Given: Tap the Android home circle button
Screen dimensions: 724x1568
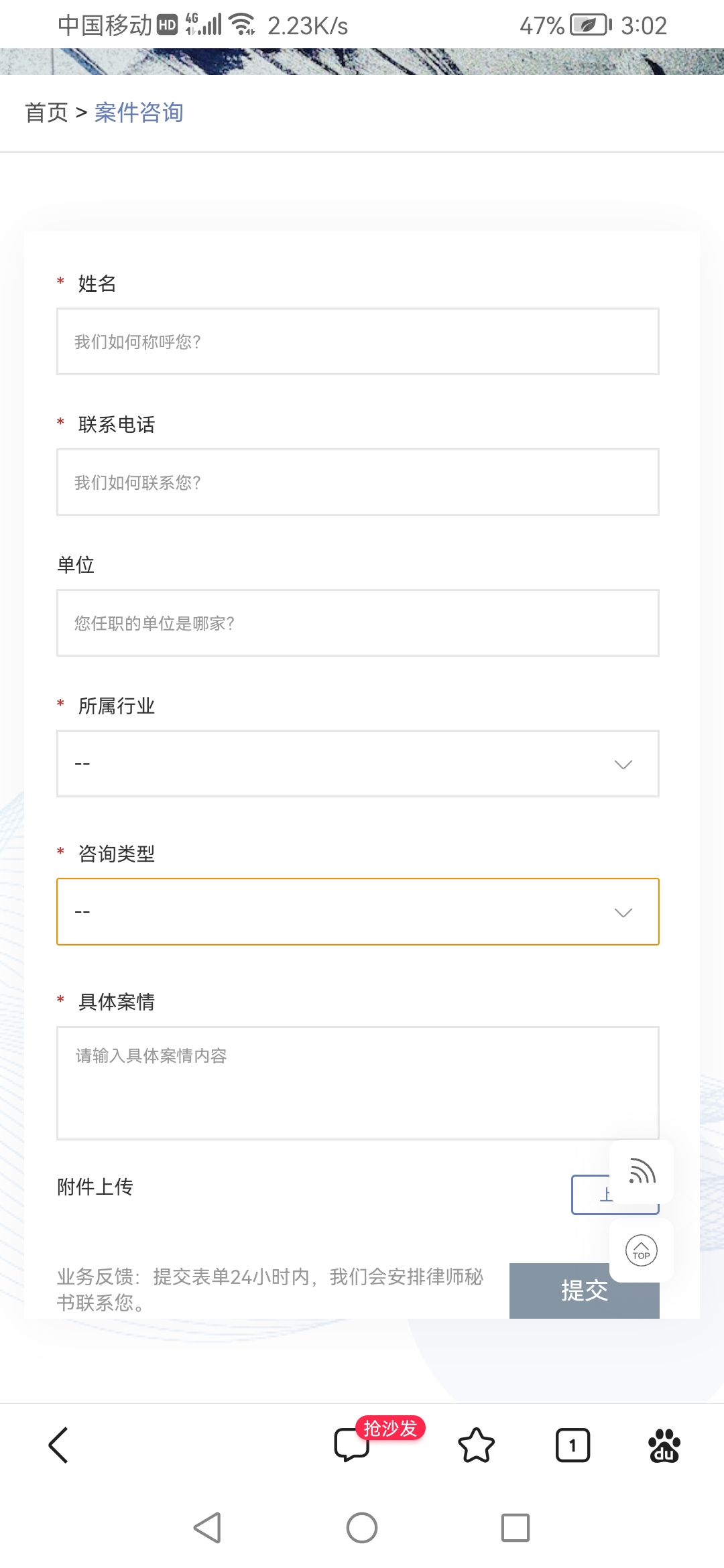Looking at the screenshot, I should [362, 1528].
